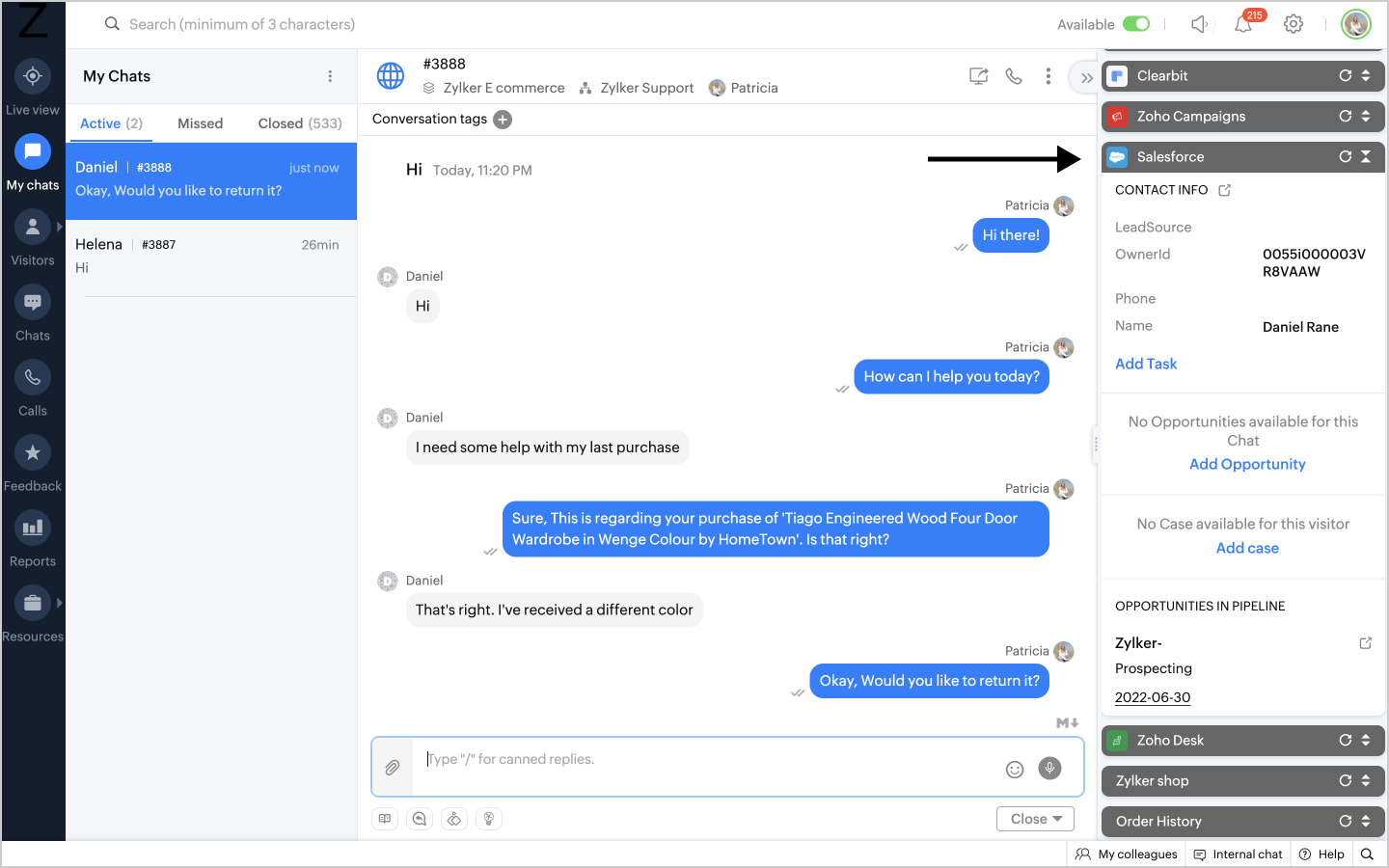The height and width of the screenshot is (868, 1389).
Task: Collapse the Salesforce widget
Action: tap(1366, 156)
